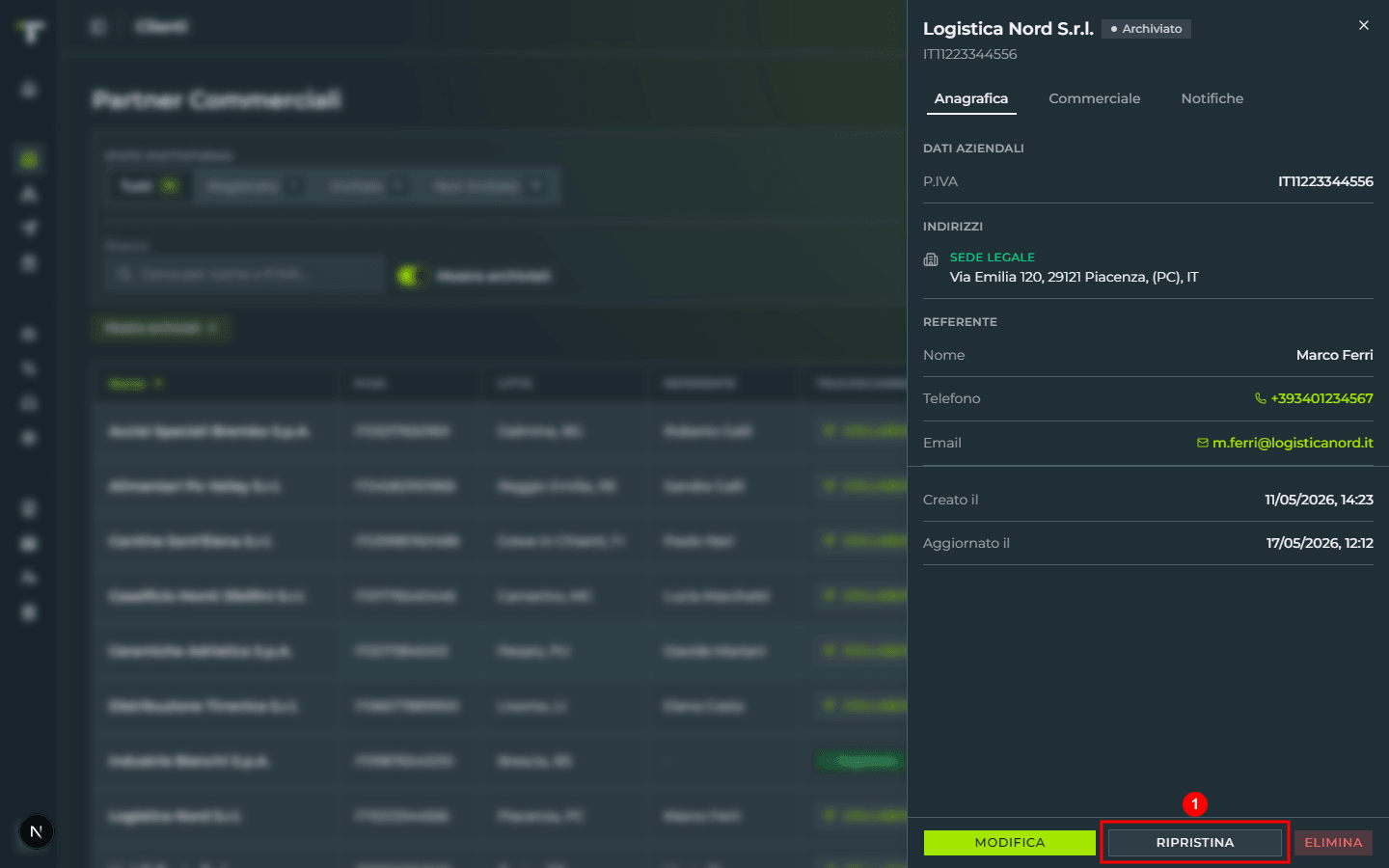Open the round N developer badge
Screen dimensions: 1389x868
37,831
